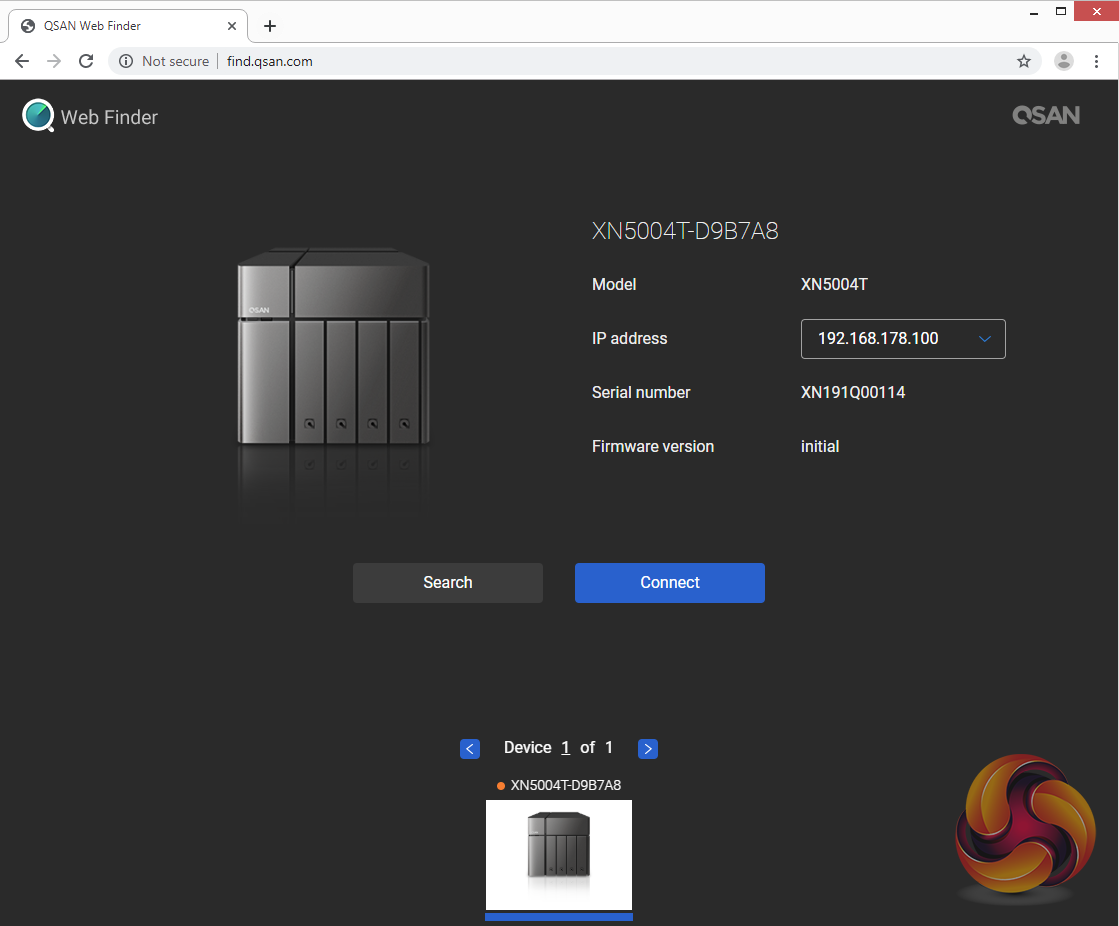The image size is (1119, 926).
Task: Open the IP address dropdown 192.168.178.100
Action: coord(903,339)
